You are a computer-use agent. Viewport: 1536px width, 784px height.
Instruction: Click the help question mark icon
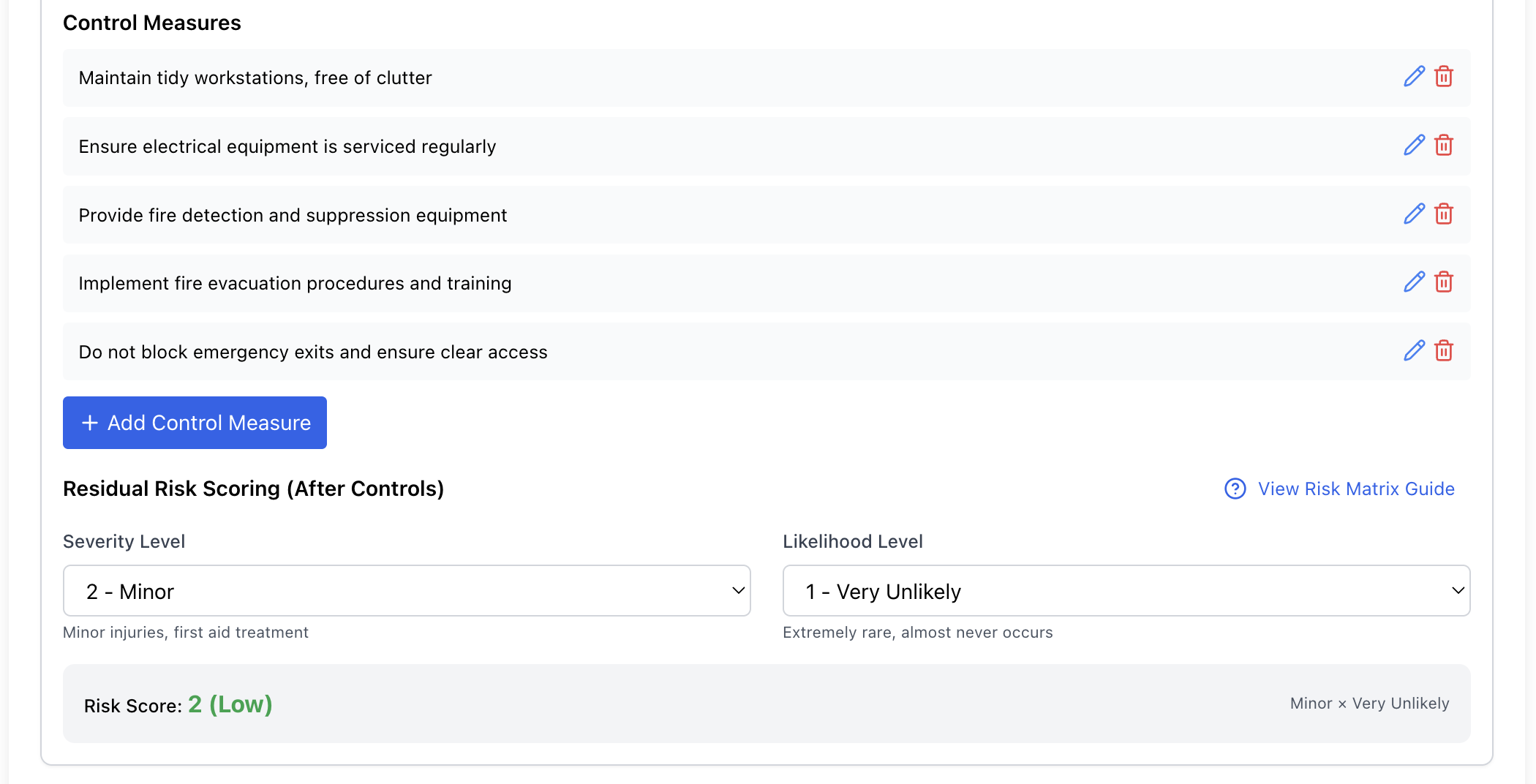point(1235,489)
